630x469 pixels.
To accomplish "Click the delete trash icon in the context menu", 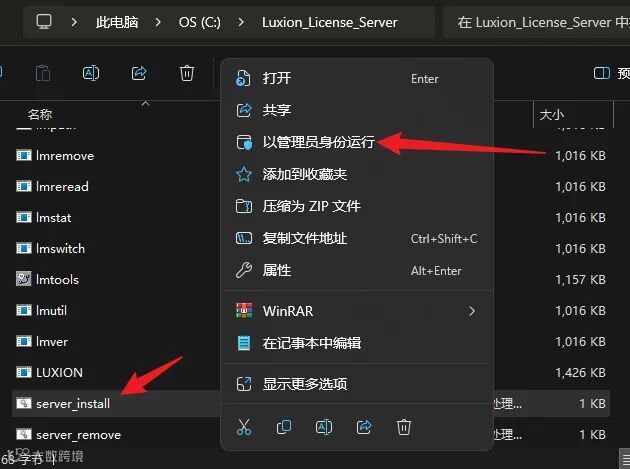I will [x=404, y=427].
